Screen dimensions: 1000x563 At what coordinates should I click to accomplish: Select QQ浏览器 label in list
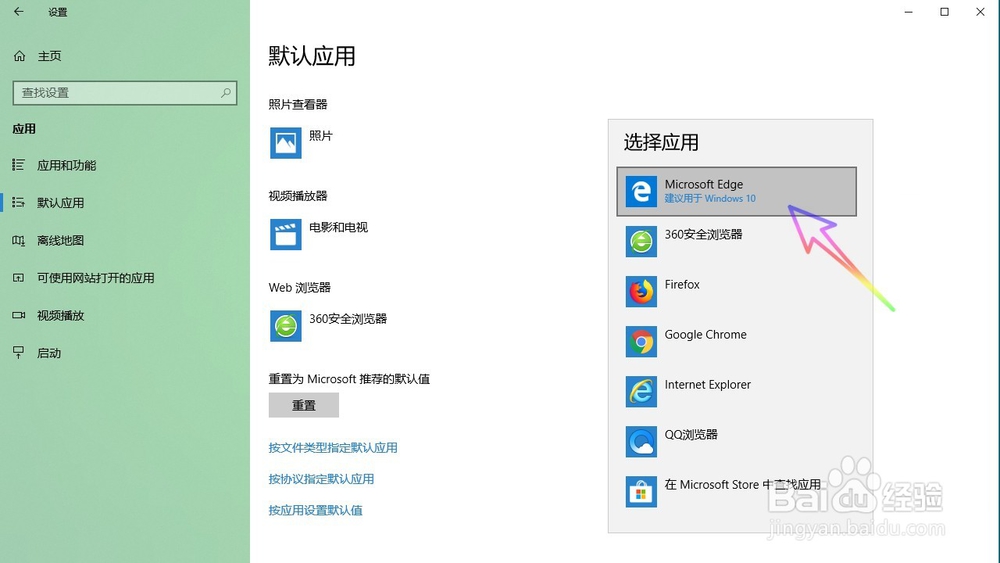point(691,435)
